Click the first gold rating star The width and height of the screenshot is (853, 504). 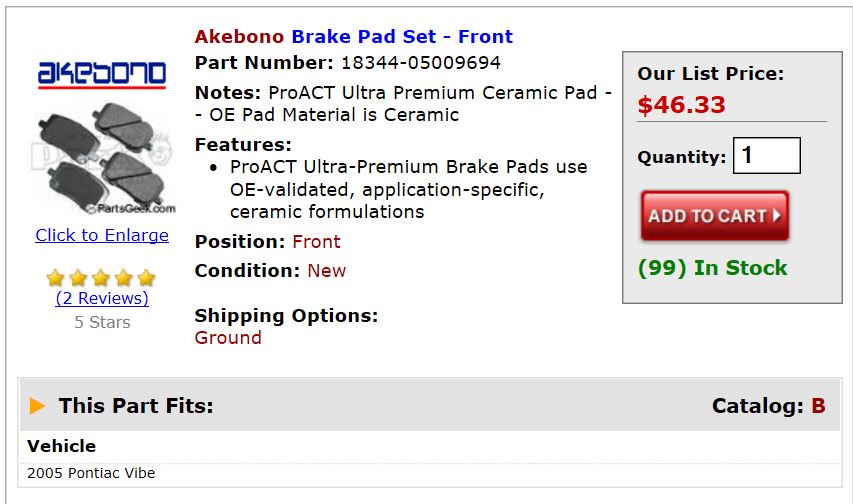click(x=56, y=278)
